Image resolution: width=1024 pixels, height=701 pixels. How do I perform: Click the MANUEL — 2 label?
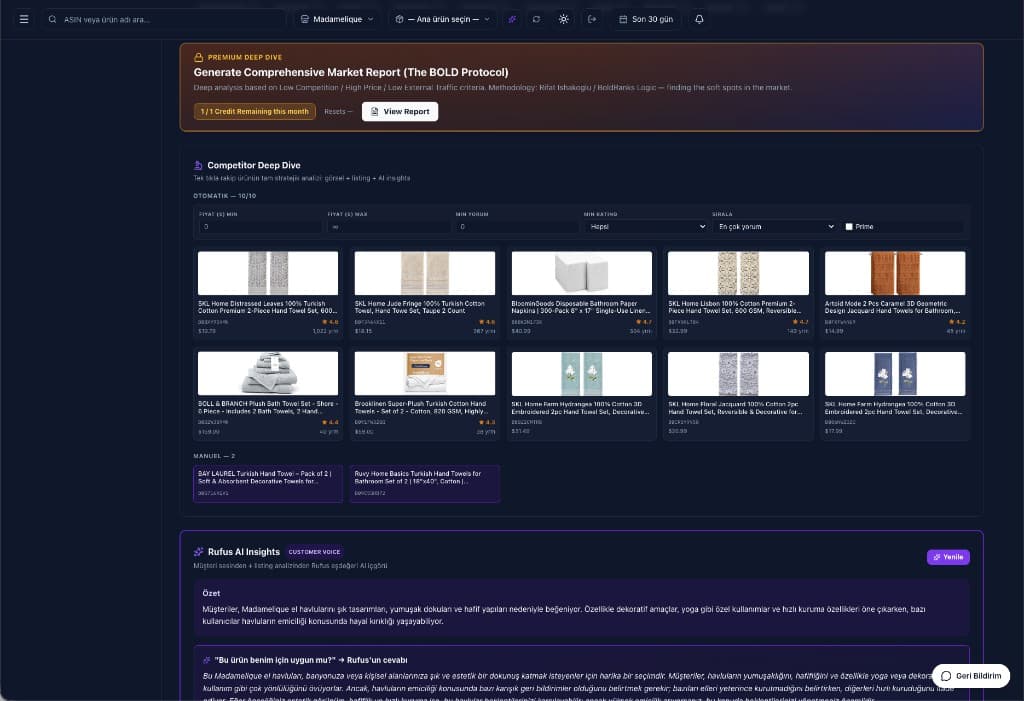[x=214, y=456]
